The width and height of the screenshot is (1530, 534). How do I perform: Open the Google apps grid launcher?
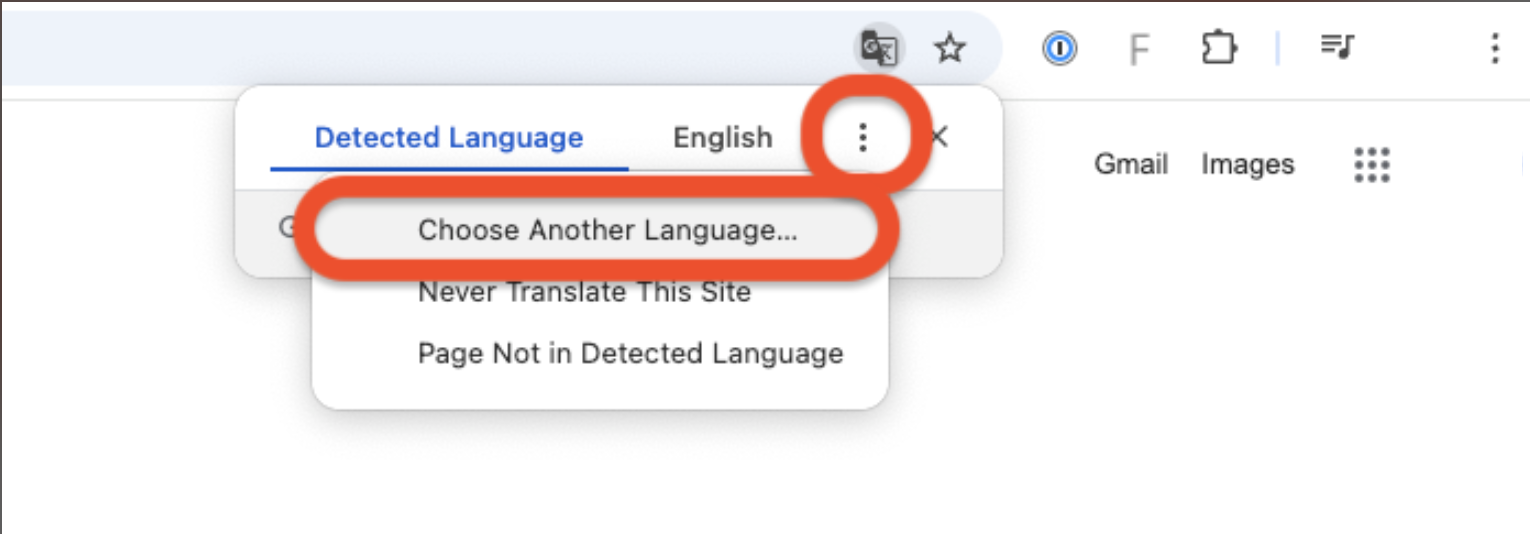(1372, 164)
